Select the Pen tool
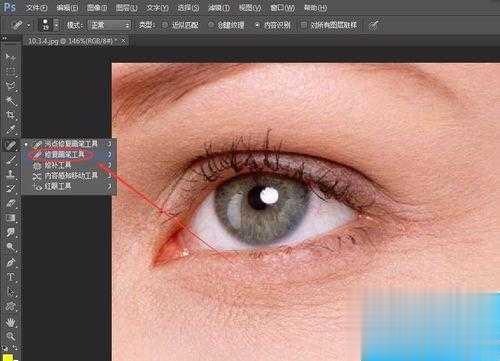The width and height of the screenshot is (500, 361). tap(10, 262)
